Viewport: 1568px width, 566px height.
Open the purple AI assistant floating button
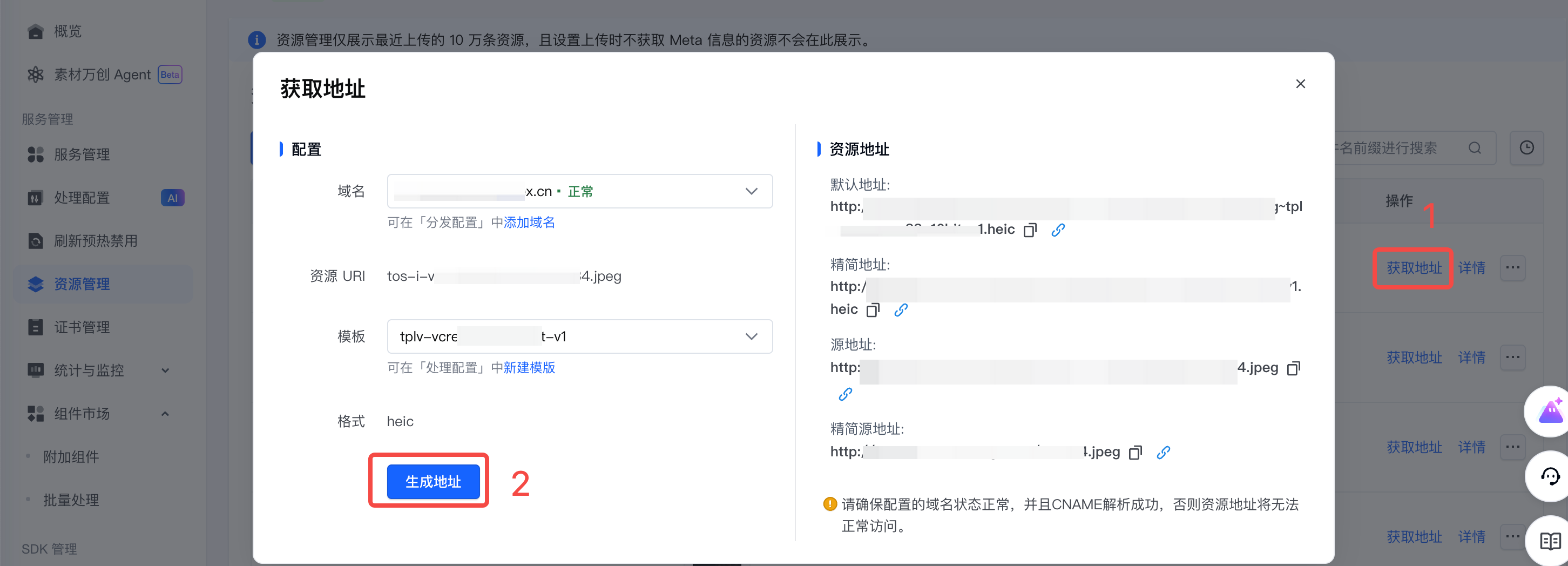1549,412
